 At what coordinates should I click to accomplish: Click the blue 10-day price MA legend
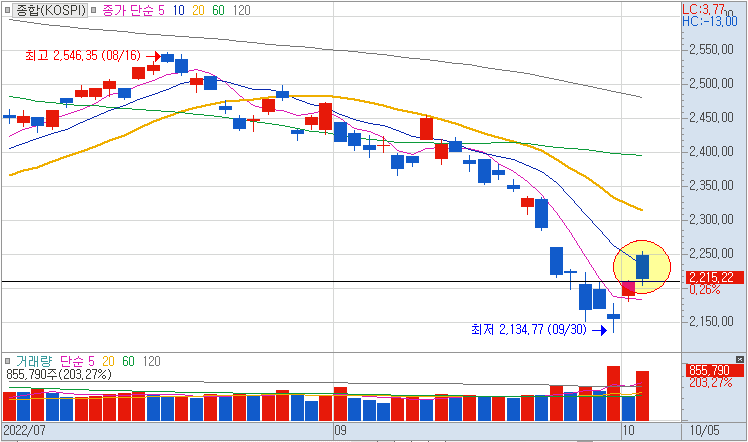(178, 10)
